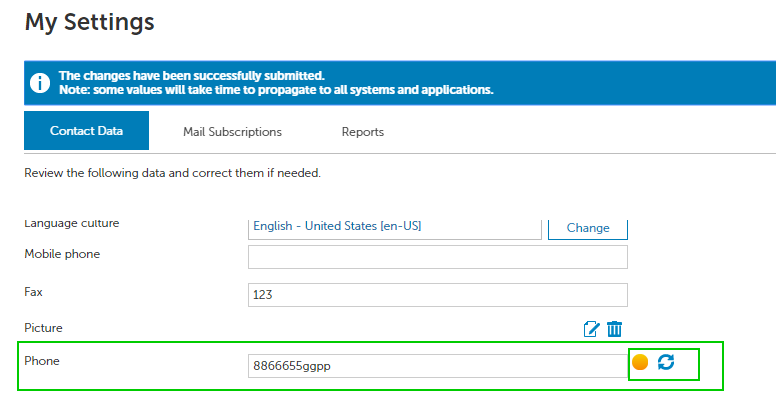776x417 pixels.
Task: Click the Mobile phone label
Action: pyautogui.click(x=62, y=254)
